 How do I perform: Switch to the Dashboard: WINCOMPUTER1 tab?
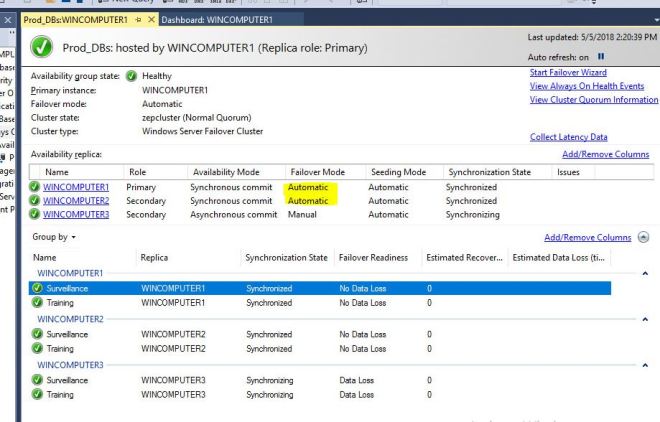(217, 20)
